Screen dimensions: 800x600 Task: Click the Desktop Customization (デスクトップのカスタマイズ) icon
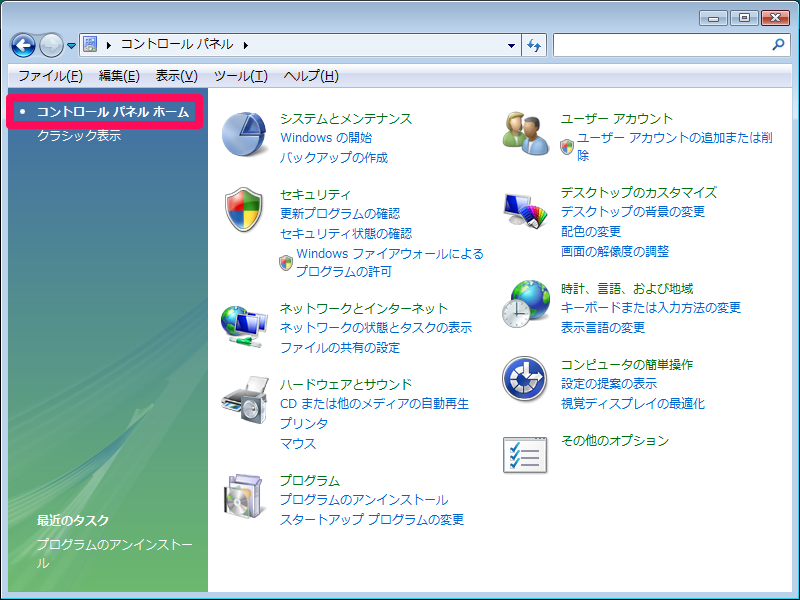click(x=525, y=209)
